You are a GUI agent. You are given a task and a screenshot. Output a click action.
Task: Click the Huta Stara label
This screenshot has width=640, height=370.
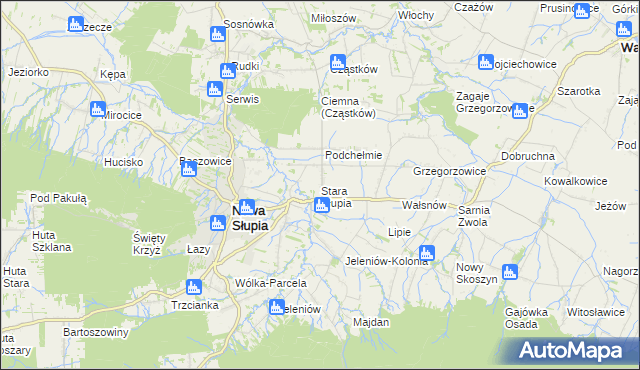click(x=16, y=277)
